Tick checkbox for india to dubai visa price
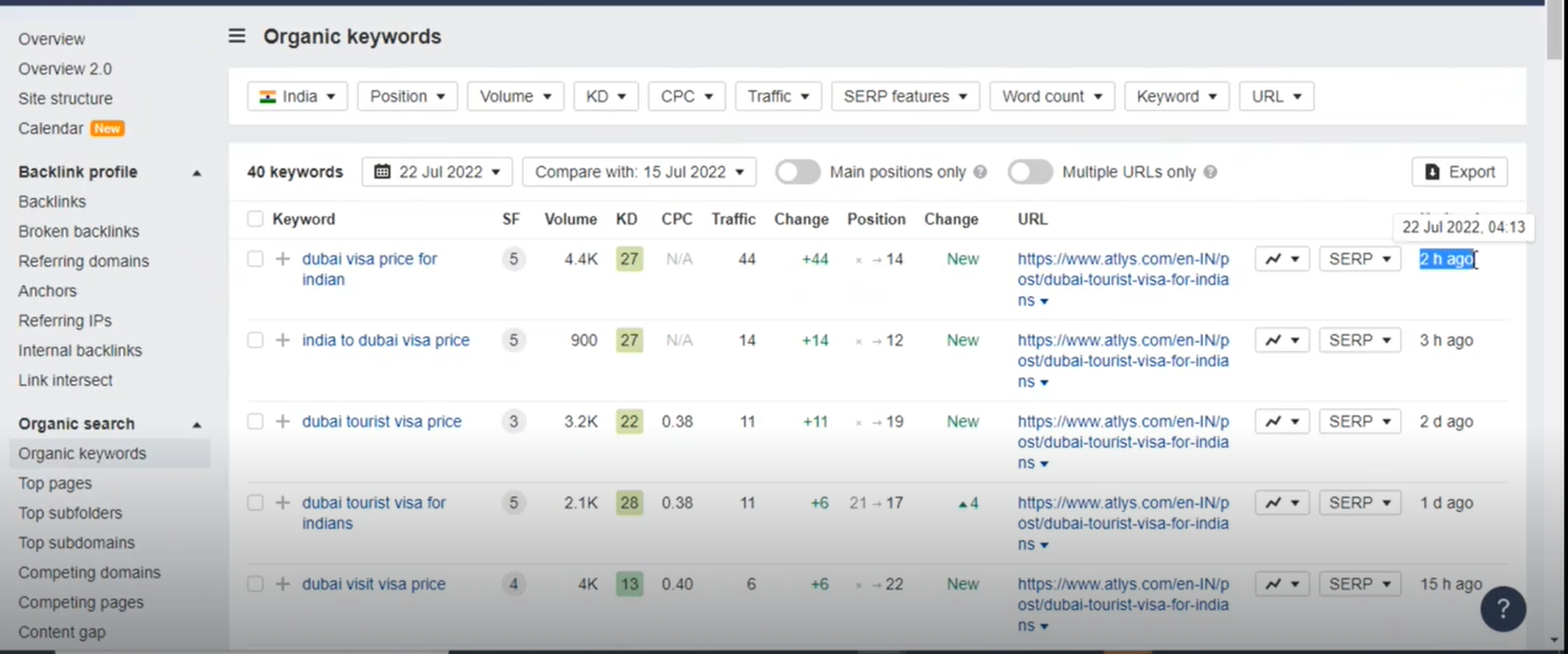1568x654 pixels. coord(255,340)
